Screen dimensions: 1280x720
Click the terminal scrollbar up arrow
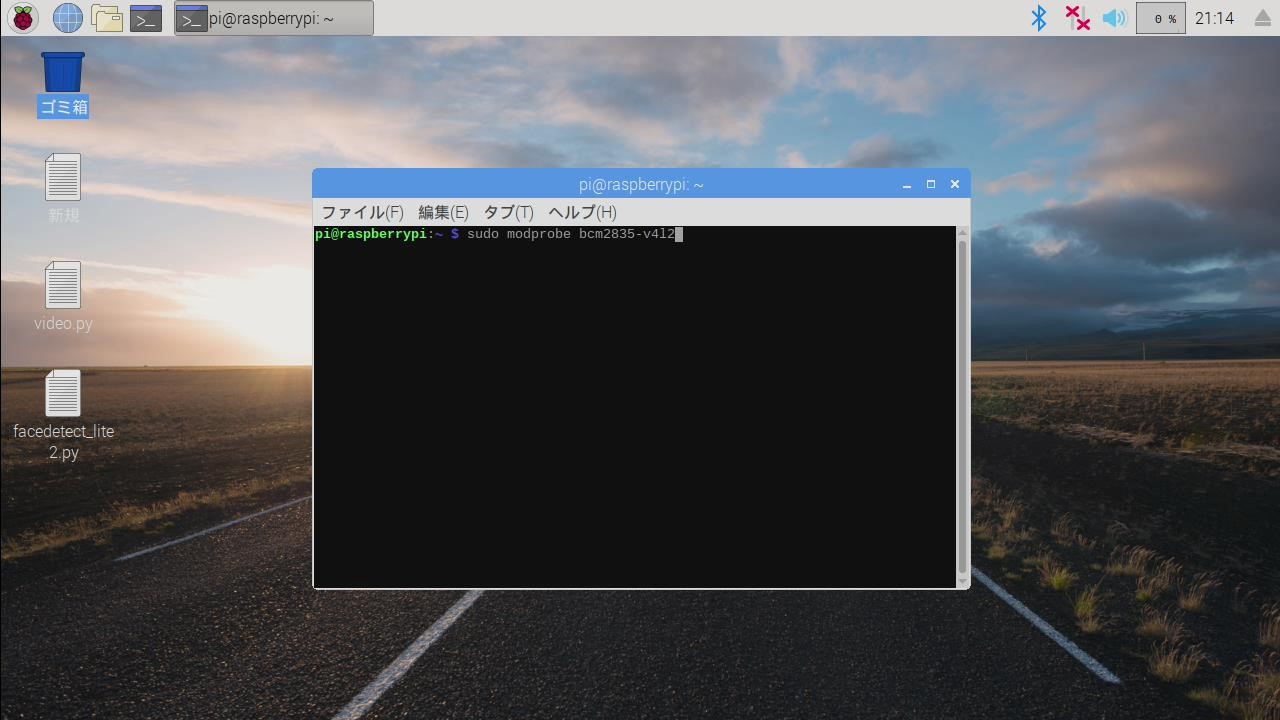[x=963, y=232]
